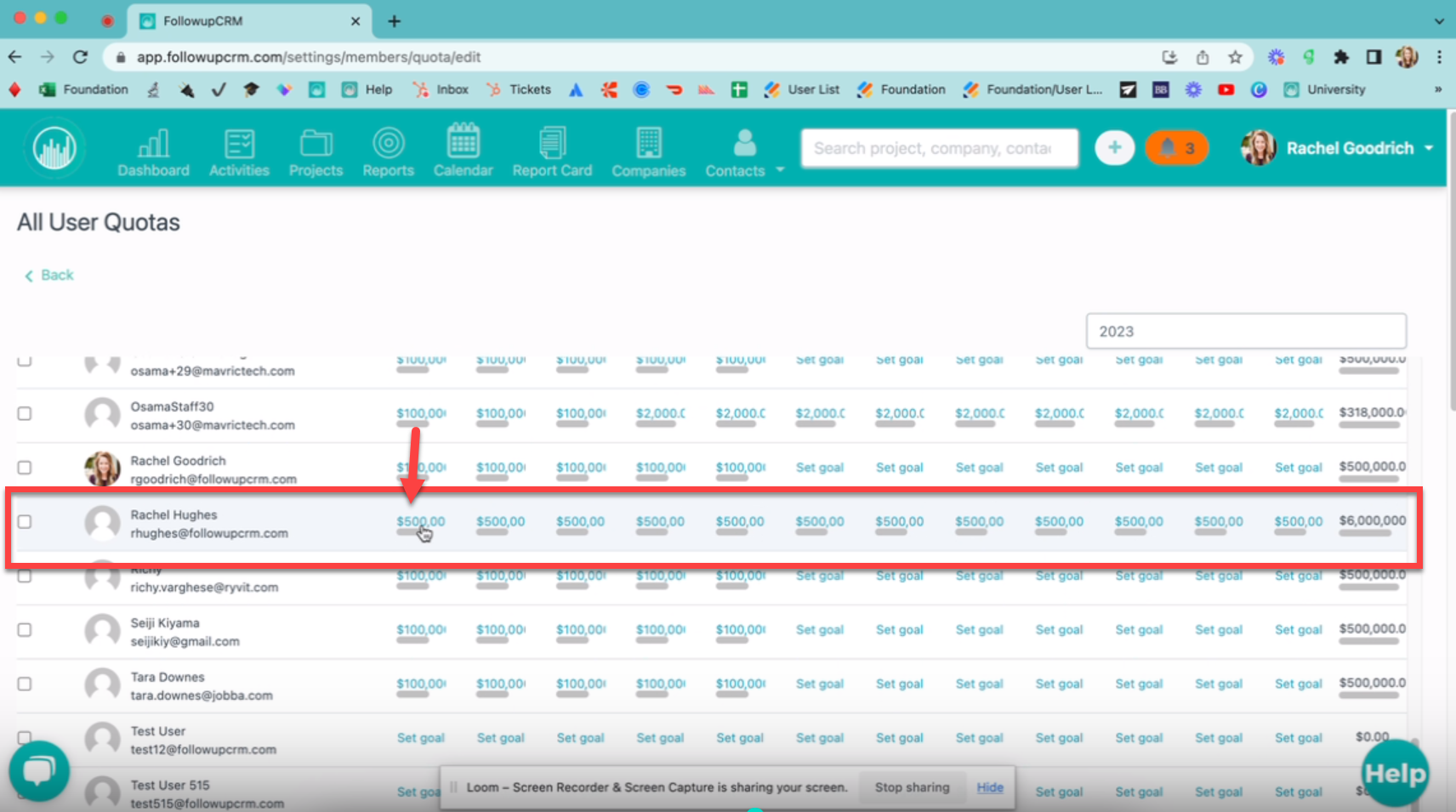Open the Dashboard from the navigation bar
1456x812 pixels.
[153, 150]
